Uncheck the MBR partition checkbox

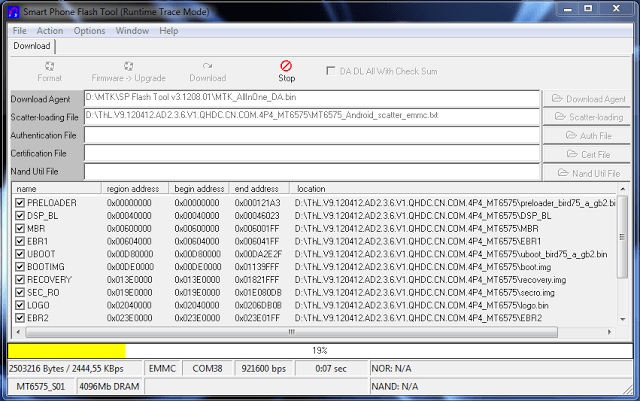20,229
